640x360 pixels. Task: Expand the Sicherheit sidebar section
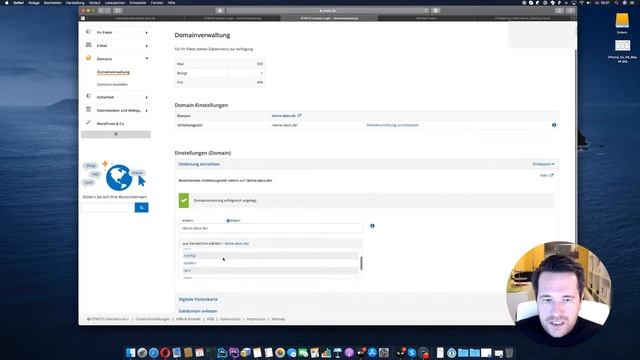click(147, 98)
